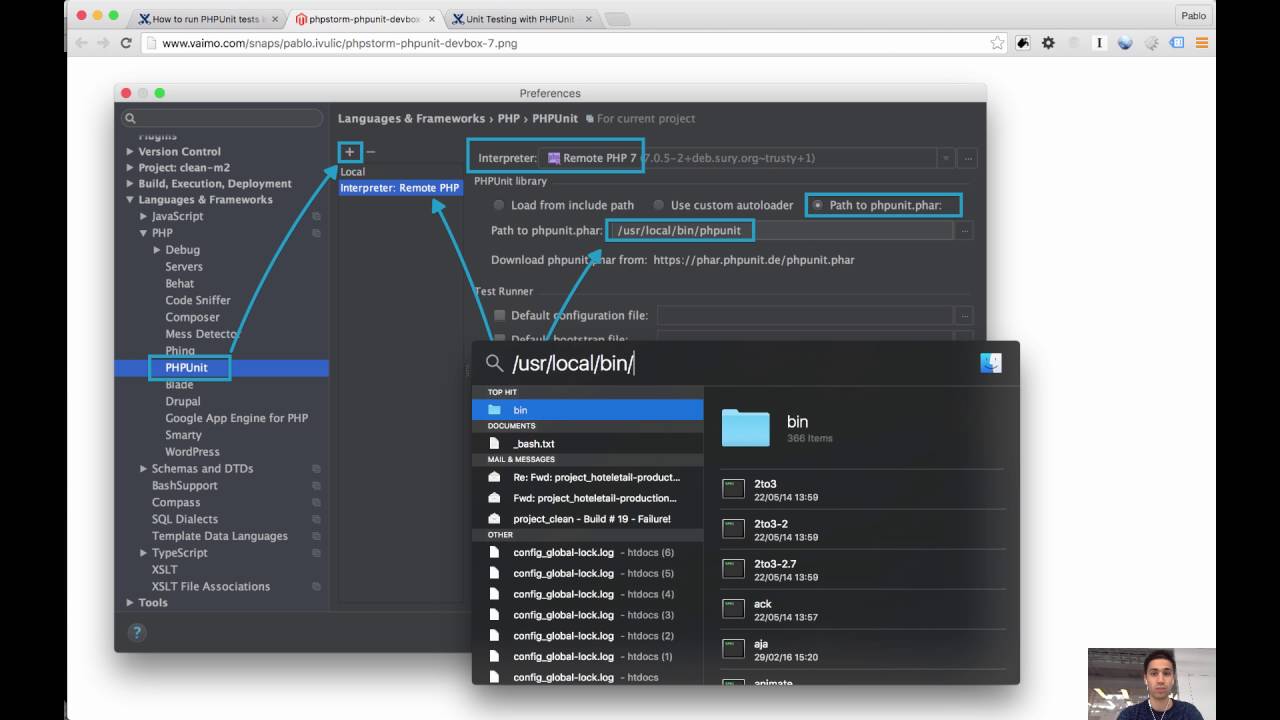The image size is (1280, 720).
Task: Open a new Chrome tab
Action: click(x=617, y=19)
